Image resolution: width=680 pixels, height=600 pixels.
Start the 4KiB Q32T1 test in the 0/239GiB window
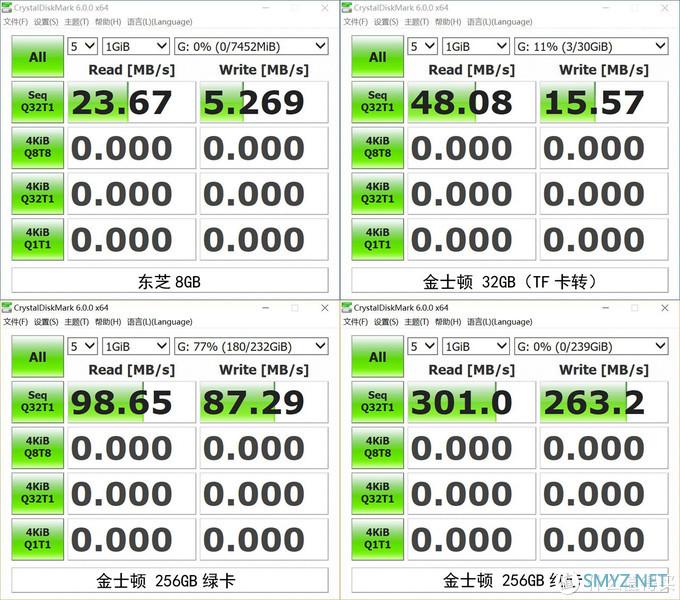click(378, 493)
